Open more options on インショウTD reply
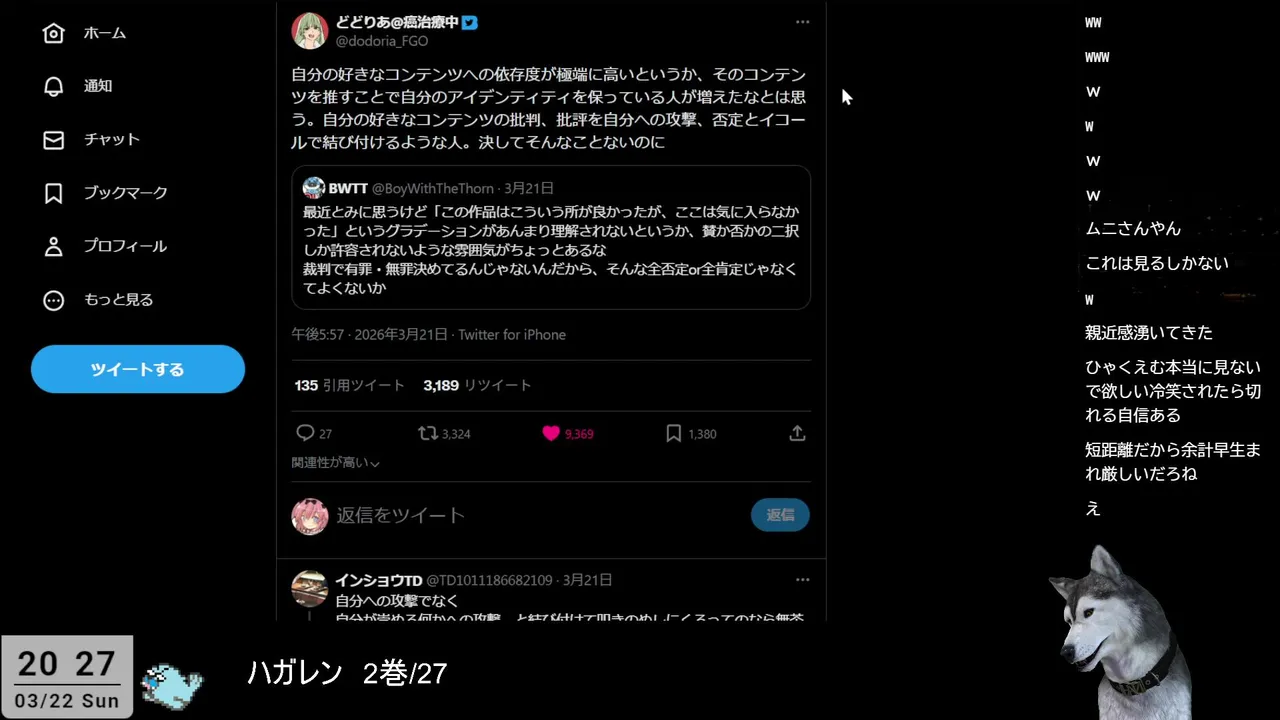Screen dimensions: 1280x720 tap(802, 580)
